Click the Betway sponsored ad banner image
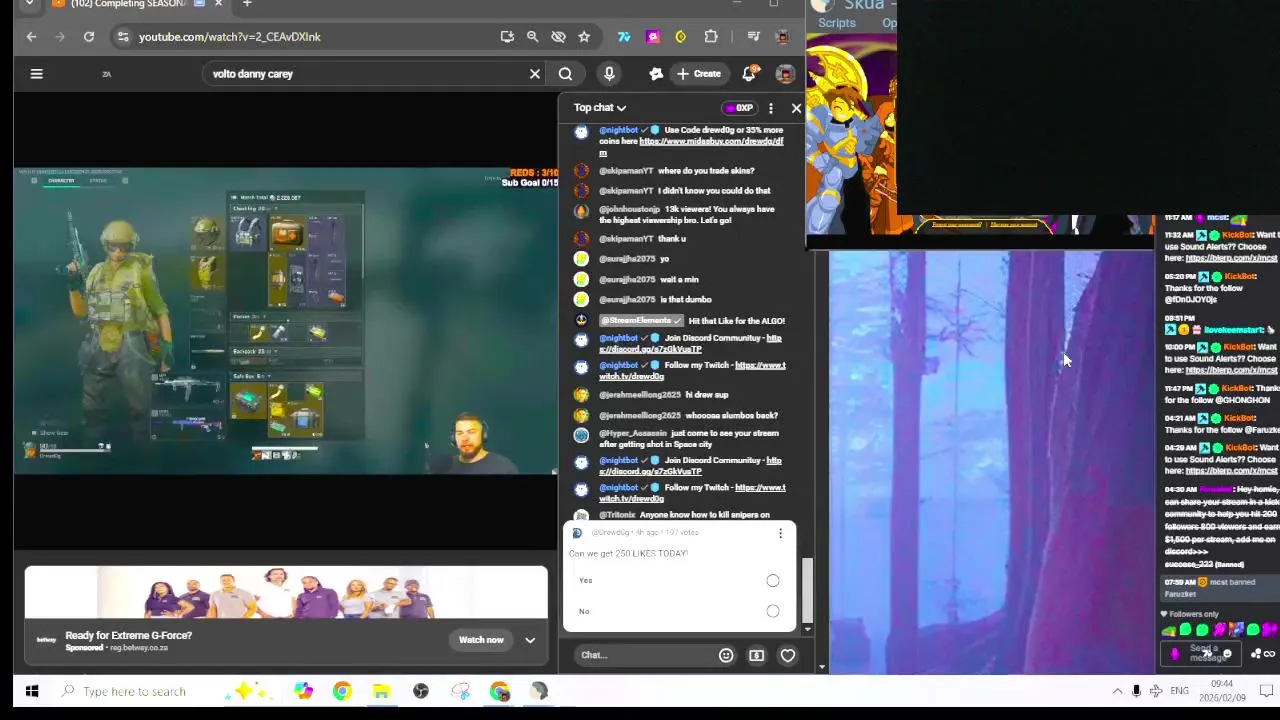The height and width of the screenshot is (720, 1280). 286,594
